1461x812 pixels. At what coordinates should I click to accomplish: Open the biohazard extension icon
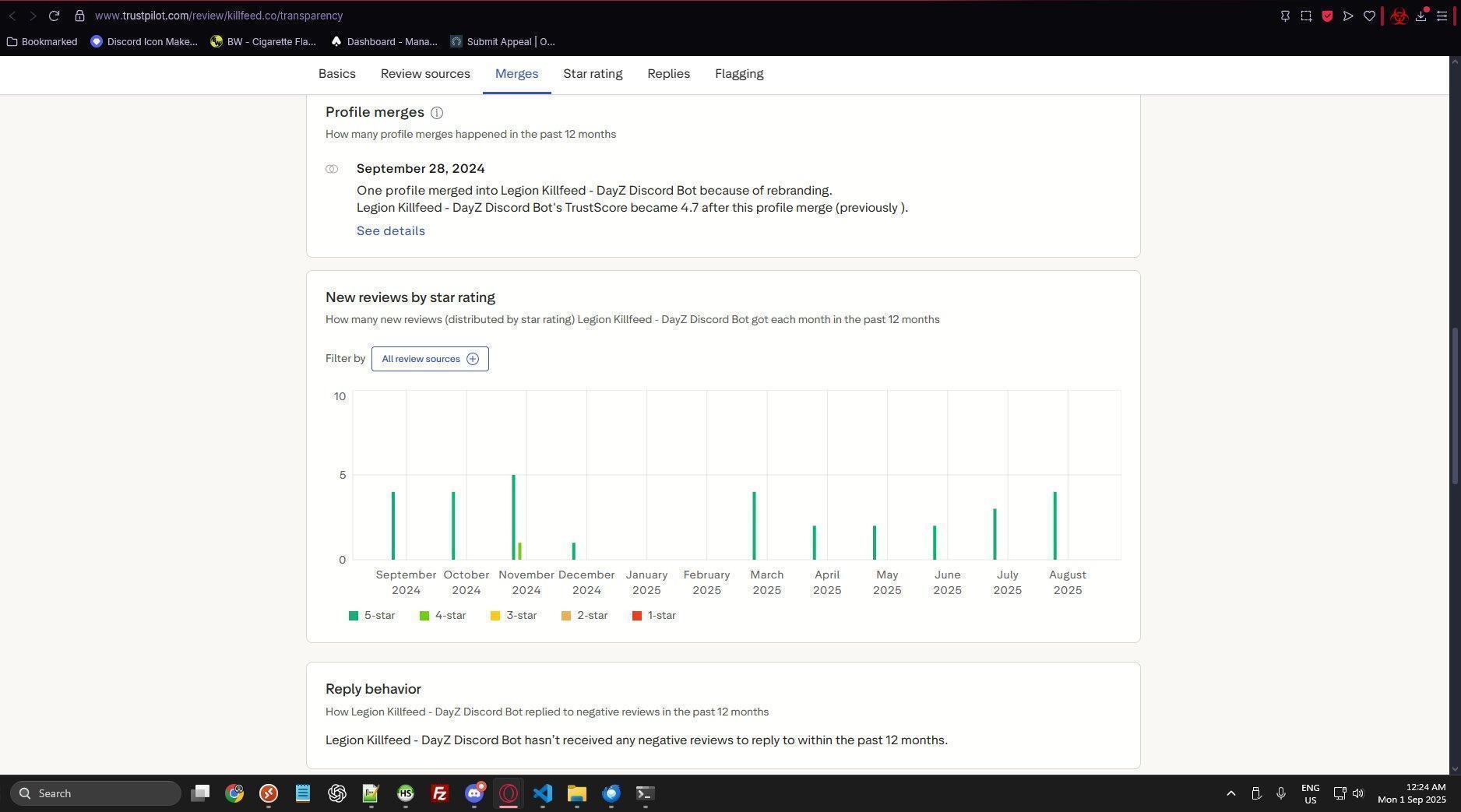(x=1399, y=16)
